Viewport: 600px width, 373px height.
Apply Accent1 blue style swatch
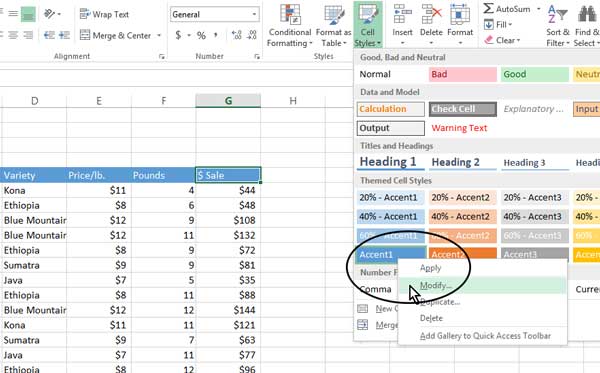391,255
